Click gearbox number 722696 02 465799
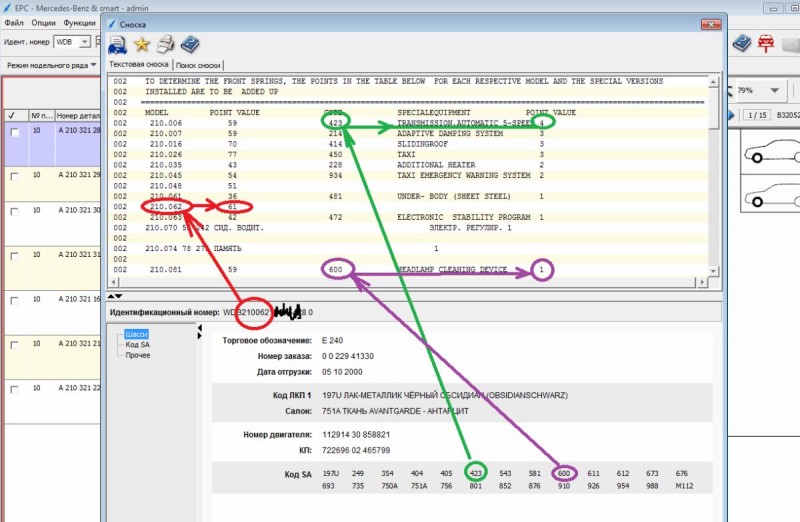 point(356,450)
